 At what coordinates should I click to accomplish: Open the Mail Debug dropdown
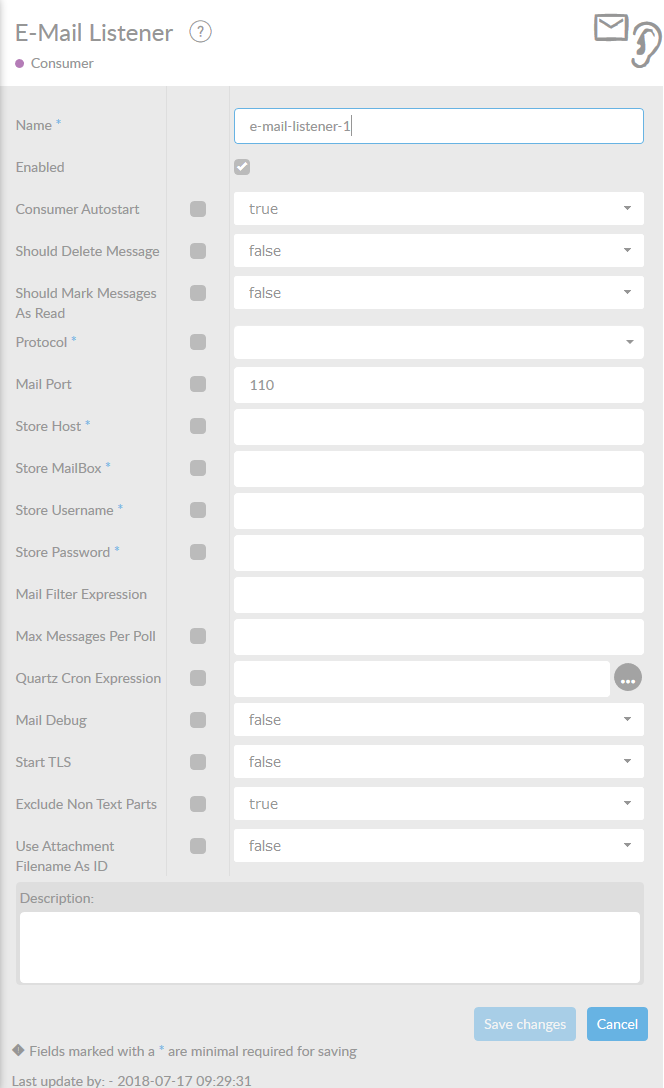pos(438,720)
